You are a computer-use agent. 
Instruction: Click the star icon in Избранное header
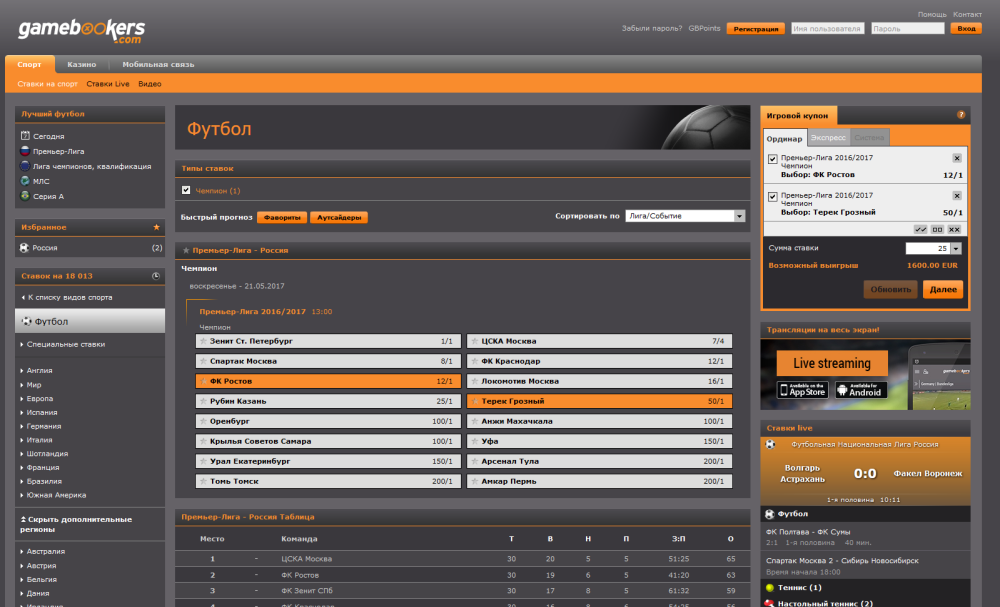point(156,227)
